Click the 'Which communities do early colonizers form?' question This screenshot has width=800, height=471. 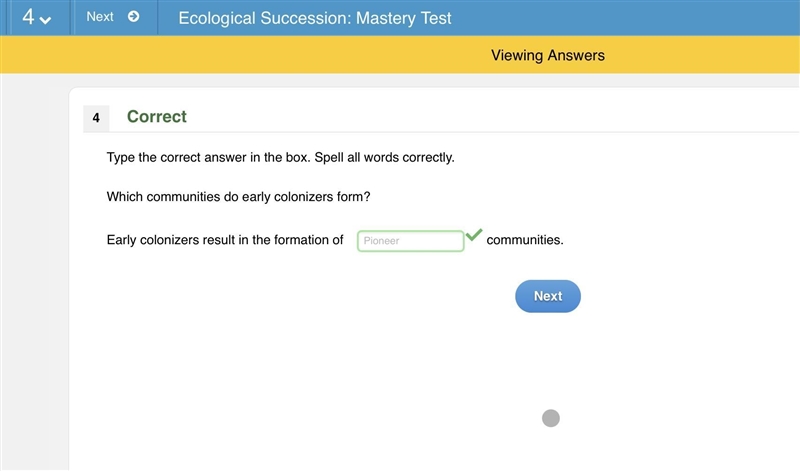coord(238,196)
